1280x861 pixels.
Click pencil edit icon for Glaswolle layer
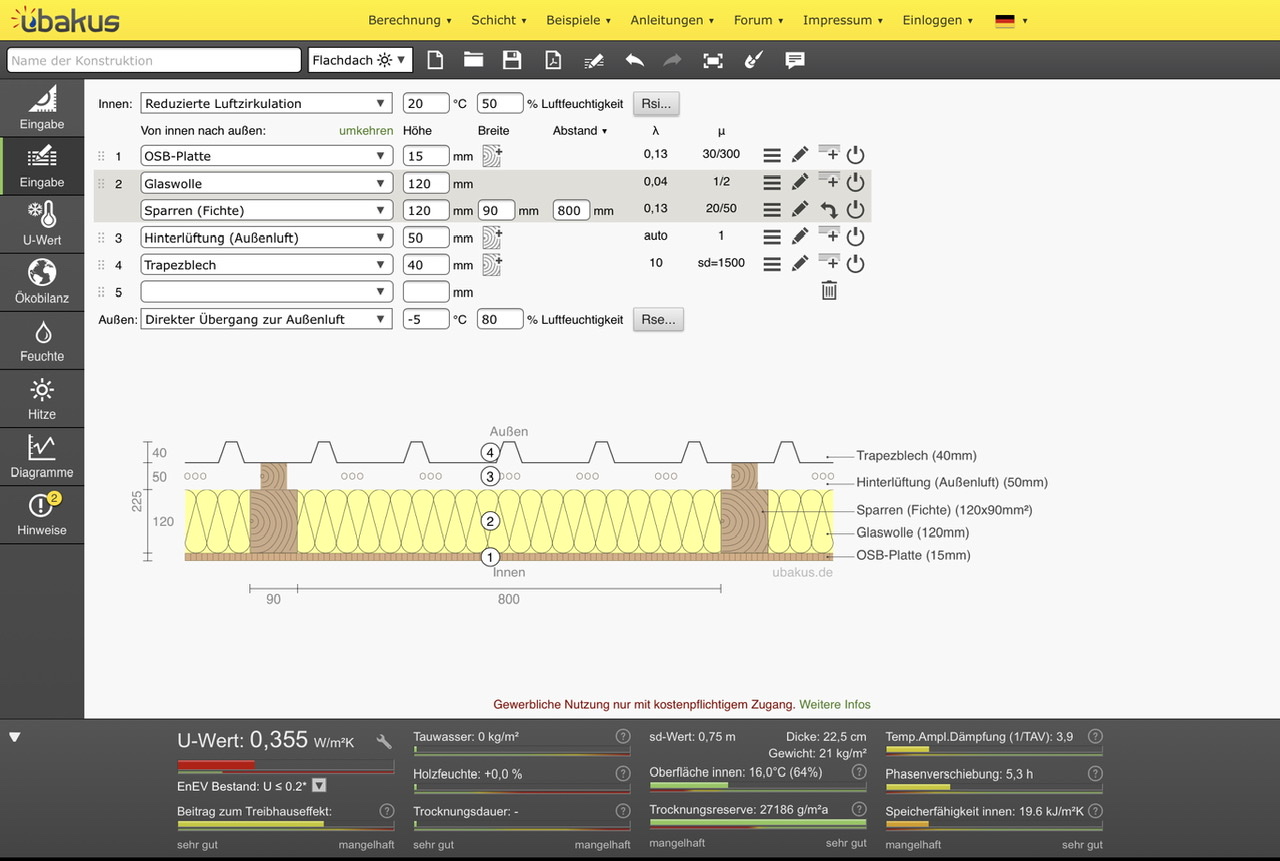click(800, 183)
